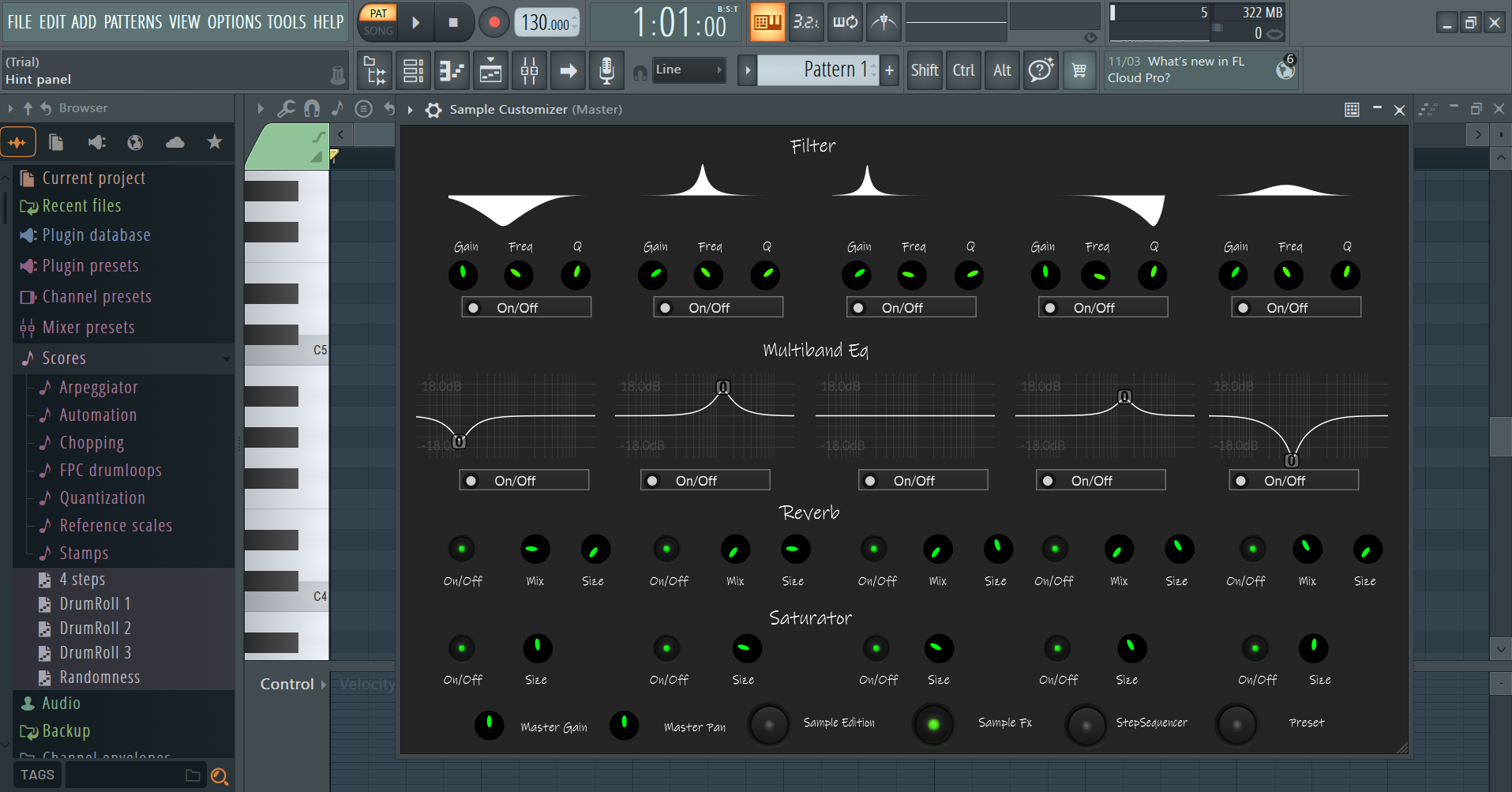
Task: Click the Play button in transport
Action: pyautogui.click(x=415, y=22)
